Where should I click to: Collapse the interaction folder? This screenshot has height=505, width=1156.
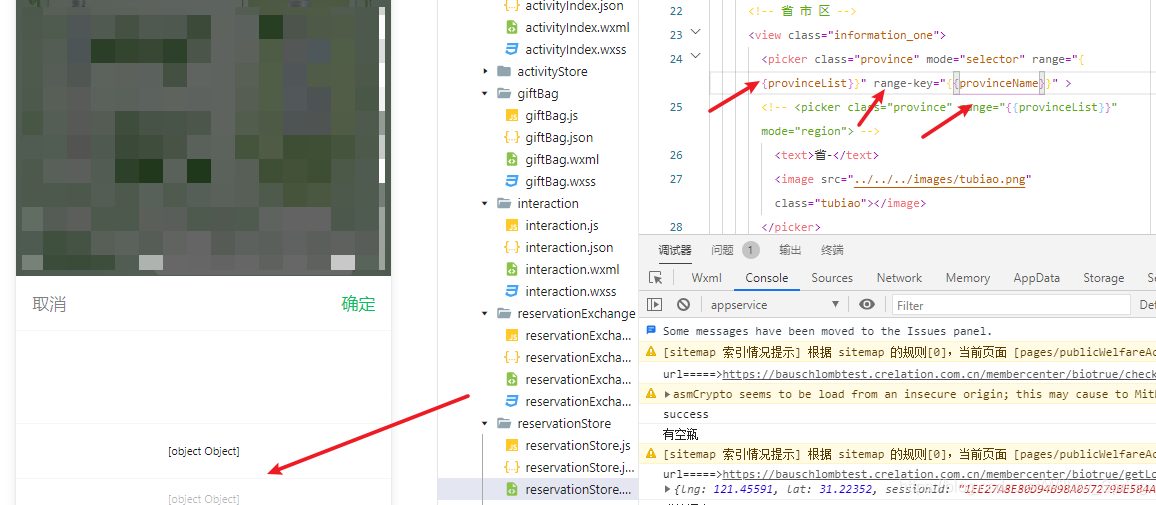pos(485,203)
